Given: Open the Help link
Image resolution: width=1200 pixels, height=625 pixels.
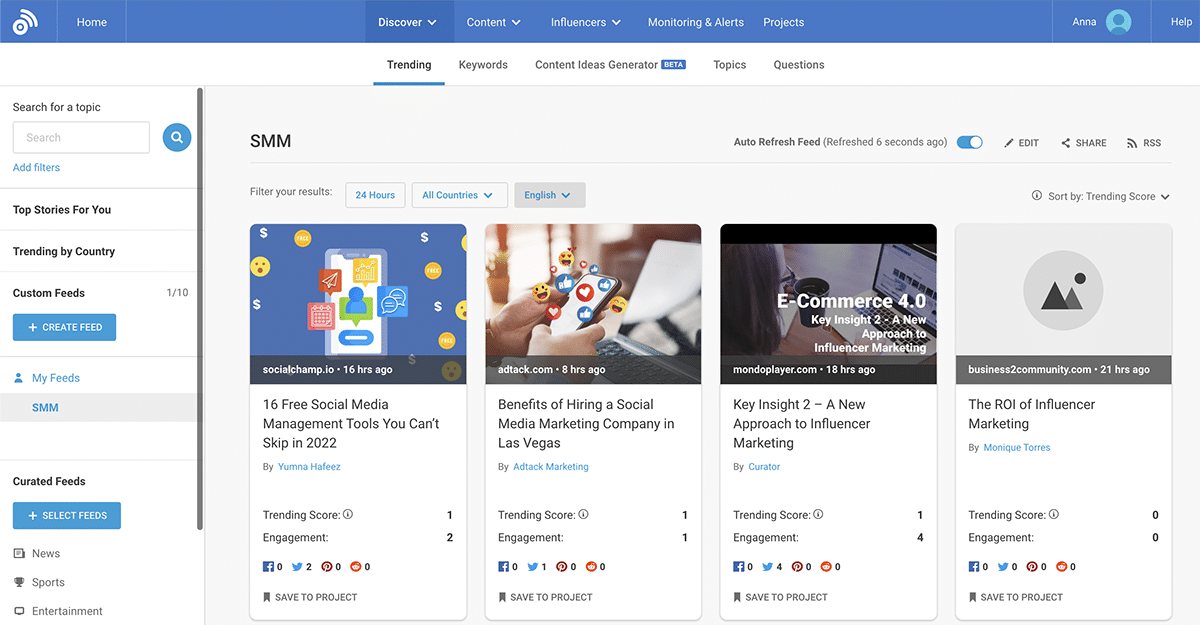Looking at the screenshot, I should point(1181,22).
